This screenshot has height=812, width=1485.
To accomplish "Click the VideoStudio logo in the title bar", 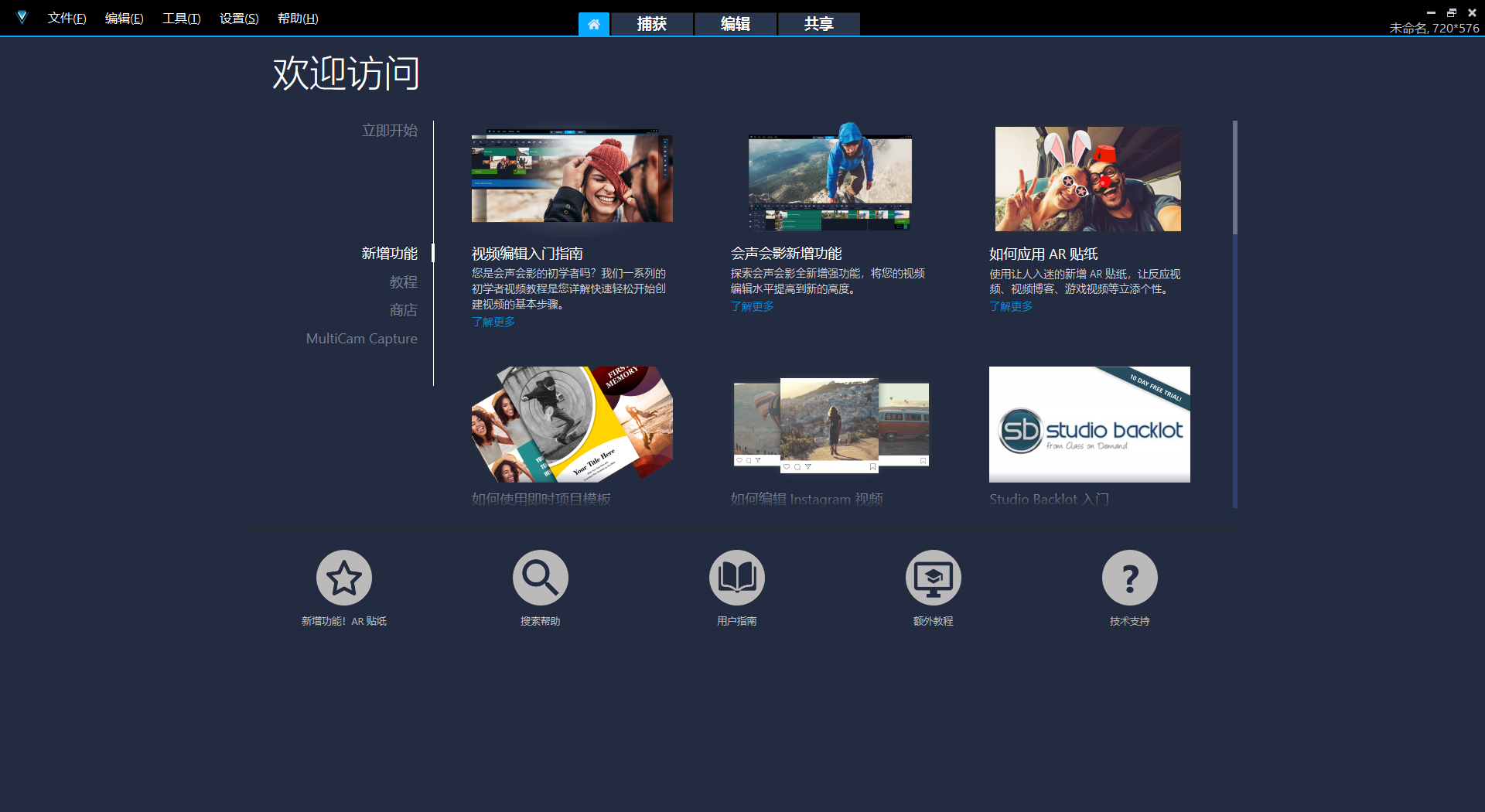I will (x=22, y=17).
